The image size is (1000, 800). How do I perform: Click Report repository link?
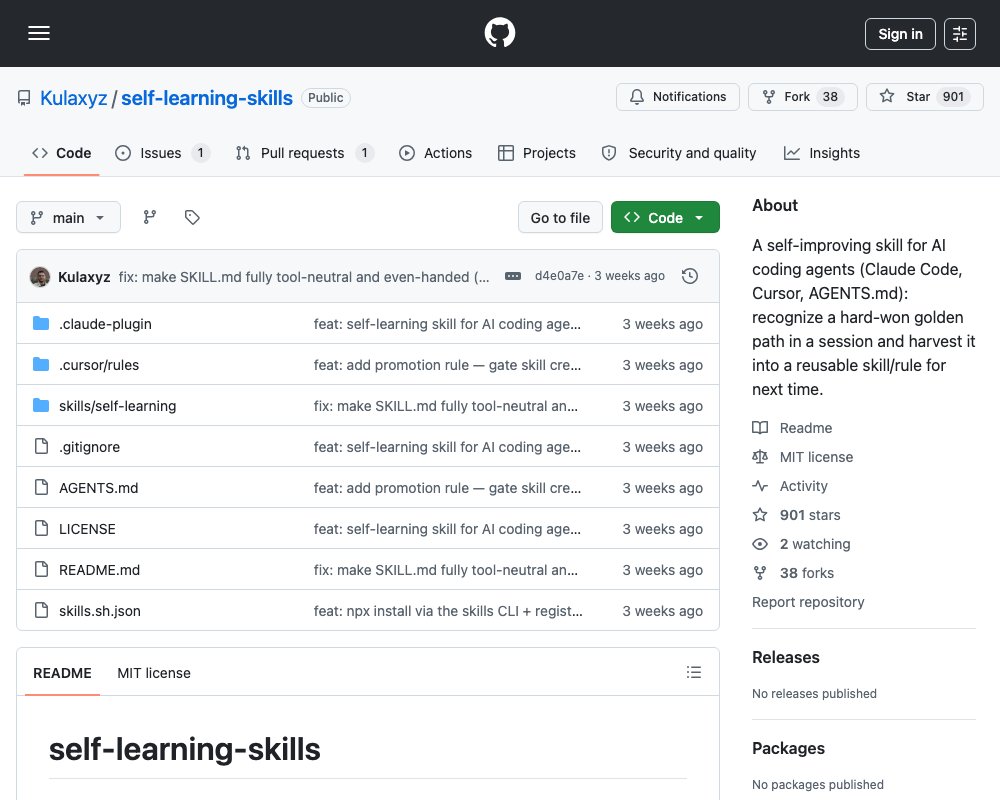point(808,602)
